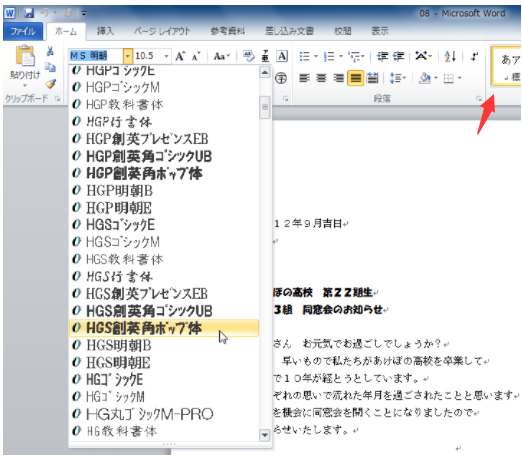Viewport: 522px width, 457px height.
Task: Center the paragraph text
Action: point(321,78)
